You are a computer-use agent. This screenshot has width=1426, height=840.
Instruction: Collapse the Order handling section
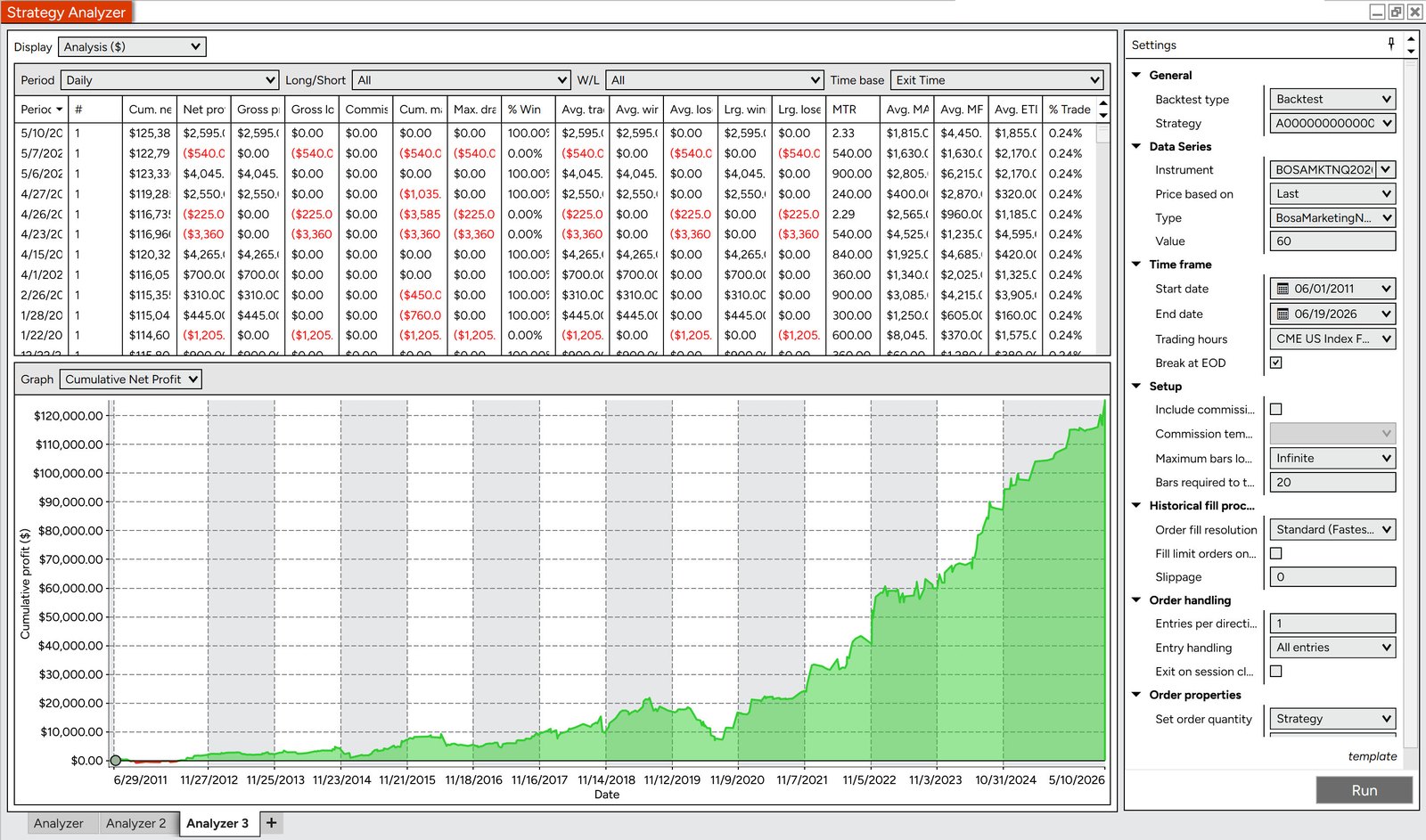pos(1136,599)
